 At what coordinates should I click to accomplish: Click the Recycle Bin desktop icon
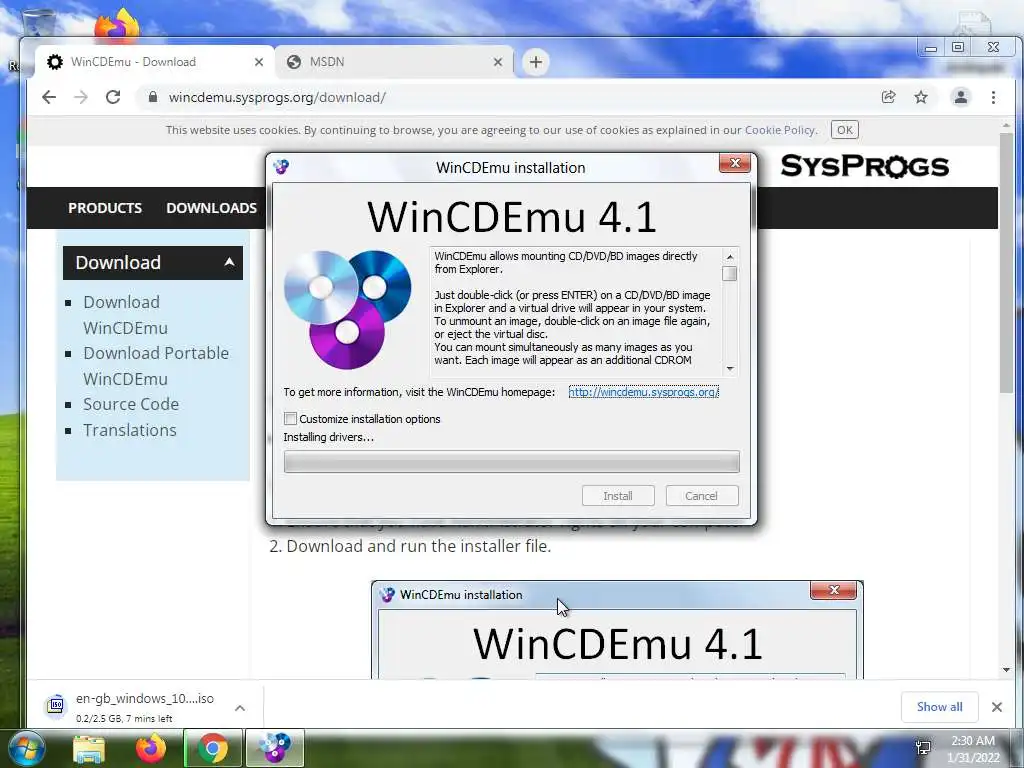38,22
